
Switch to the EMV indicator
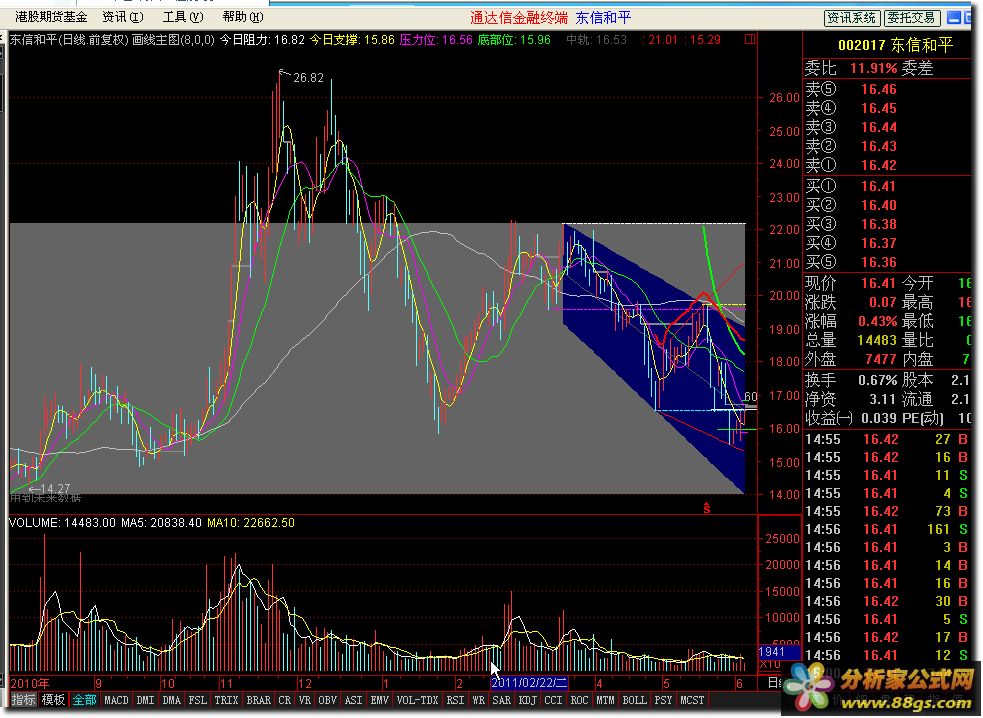point(379,700)
